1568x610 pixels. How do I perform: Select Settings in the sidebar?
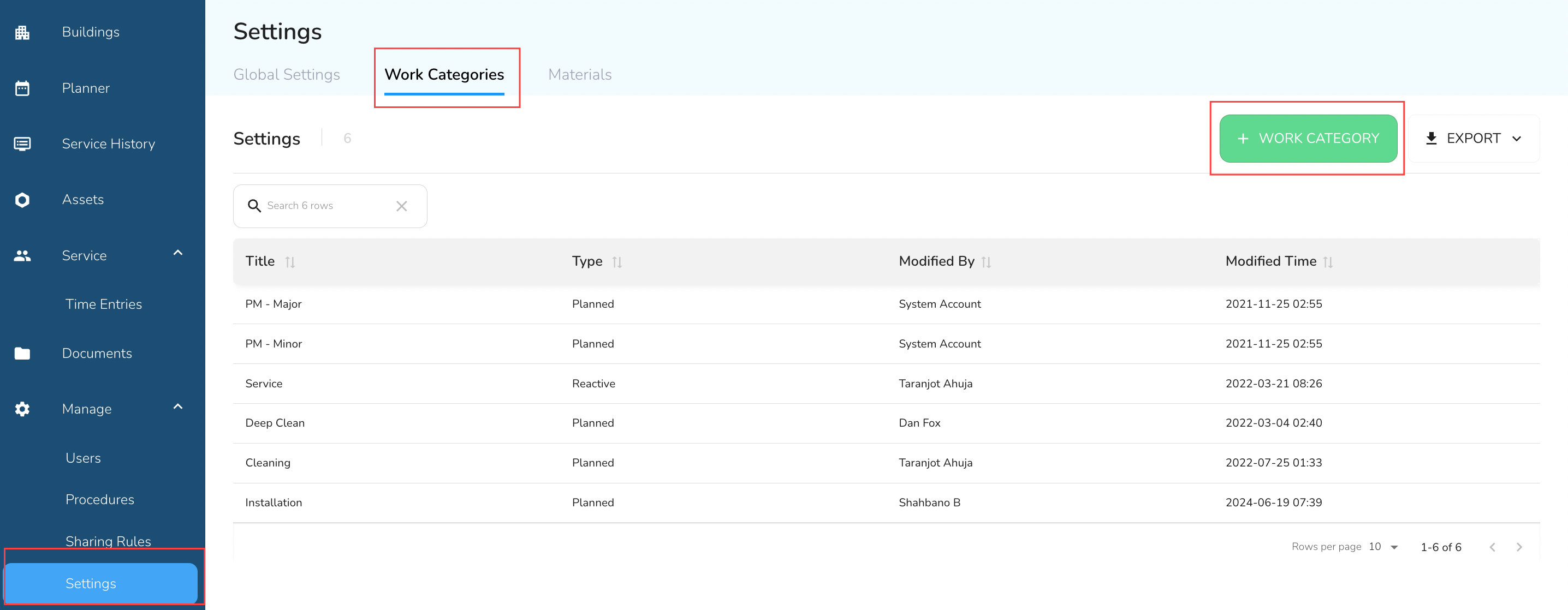click(101, 583)
